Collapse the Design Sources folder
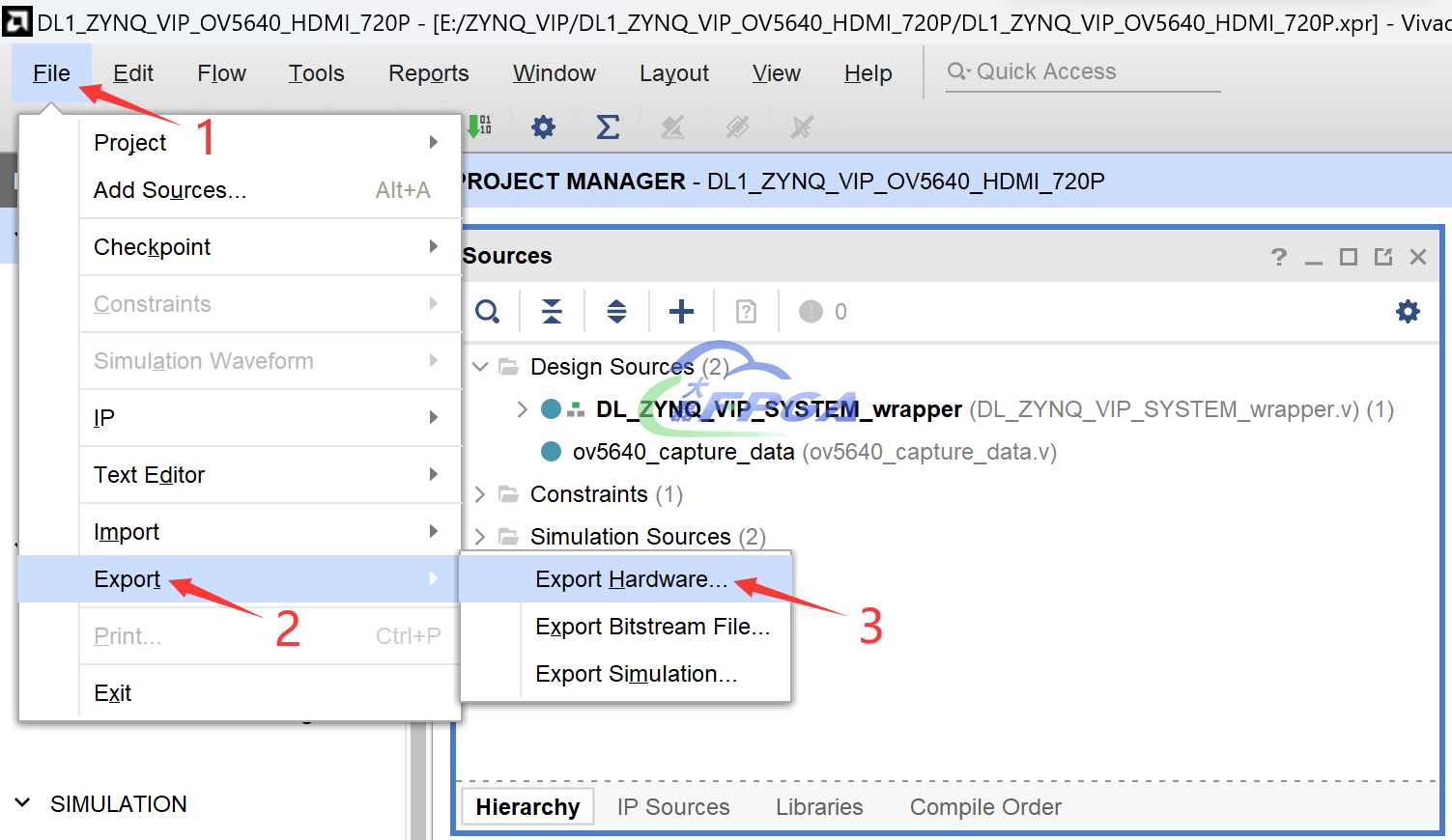 [x=480, y=367]
